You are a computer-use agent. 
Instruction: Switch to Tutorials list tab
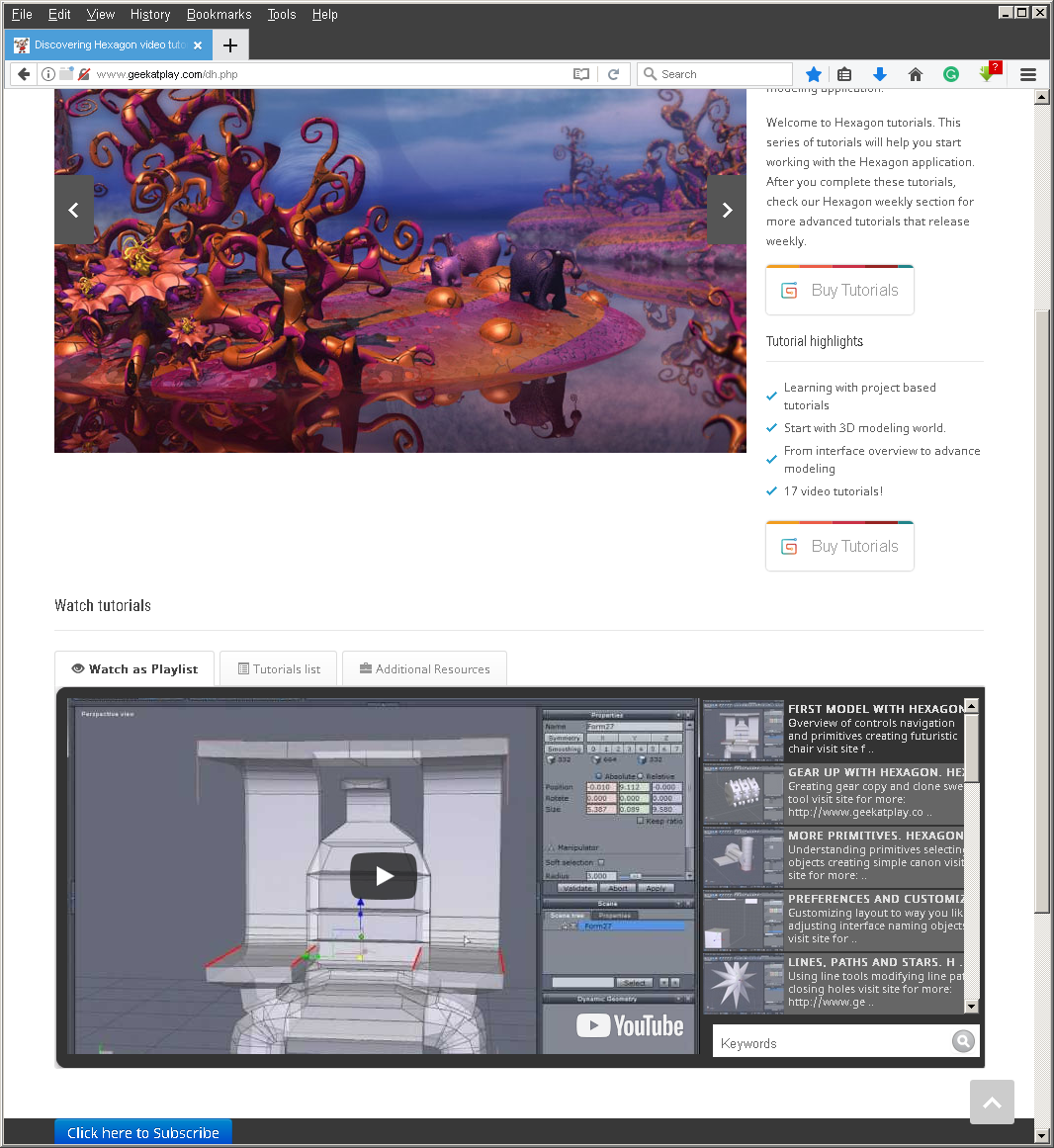point(278,669)
